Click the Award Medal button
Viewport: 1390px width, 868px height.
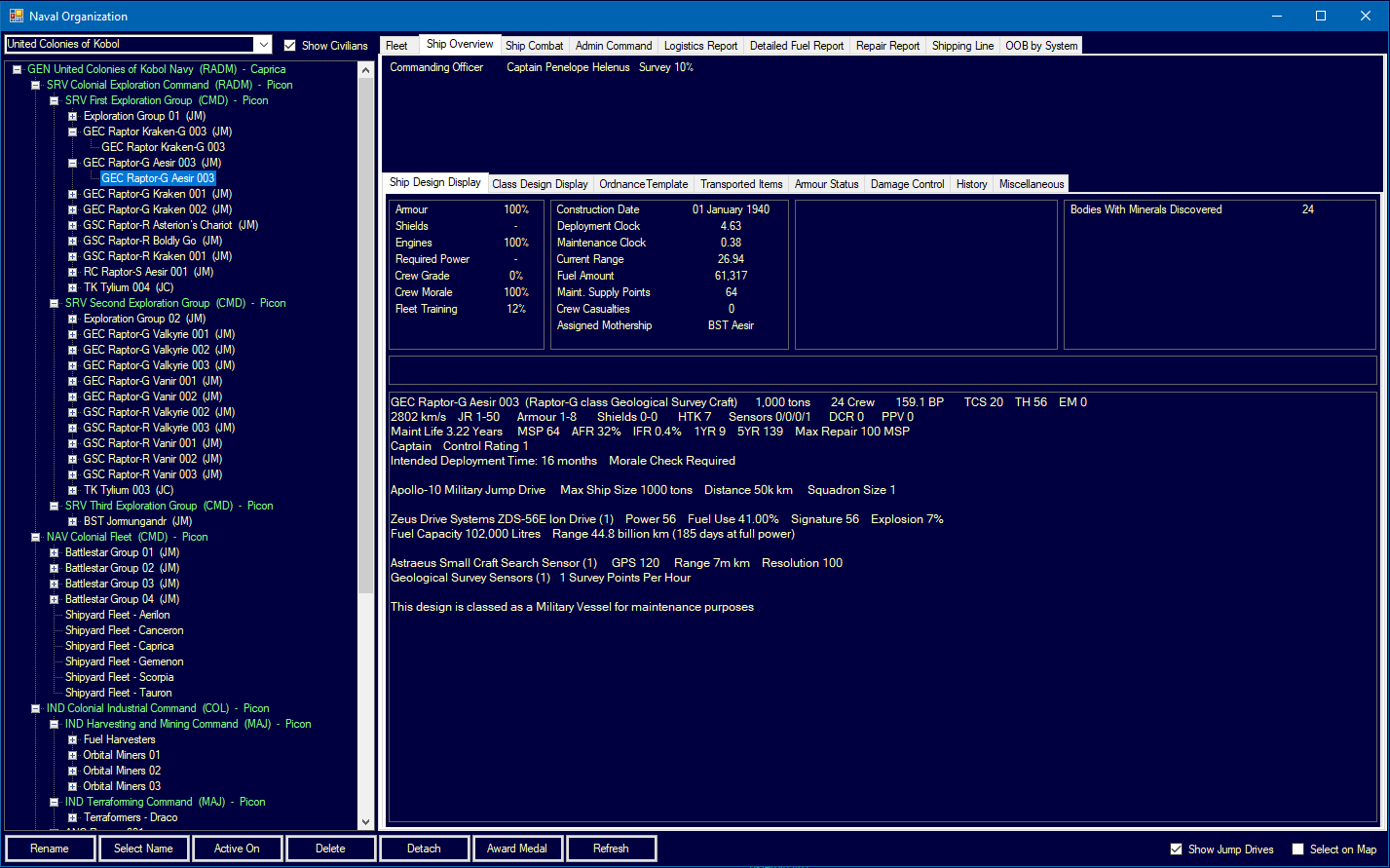tap(517, 849)
